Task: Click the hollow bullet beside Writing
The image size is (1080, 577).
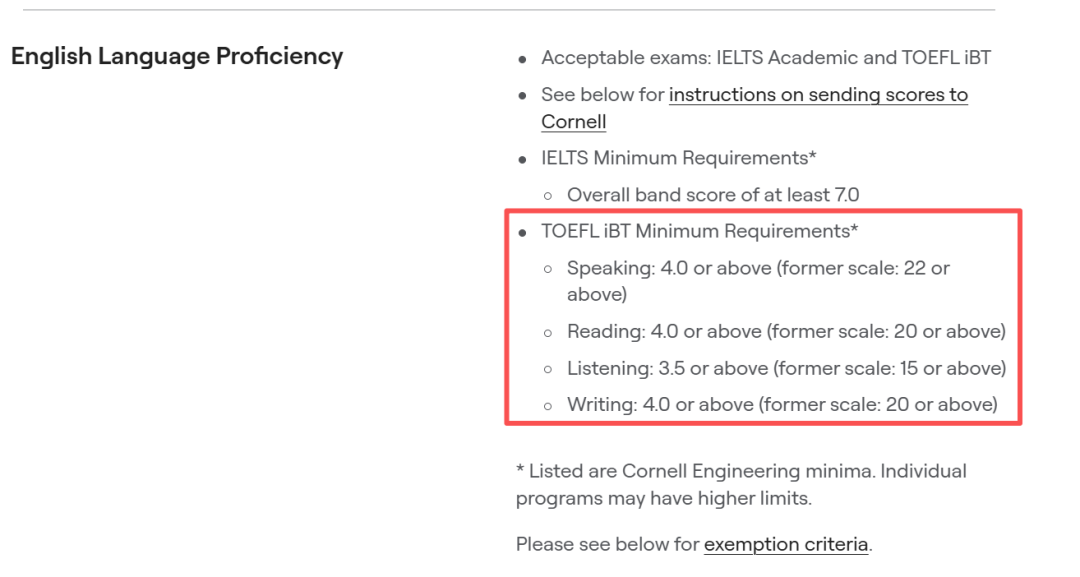Action: point(547,406)
